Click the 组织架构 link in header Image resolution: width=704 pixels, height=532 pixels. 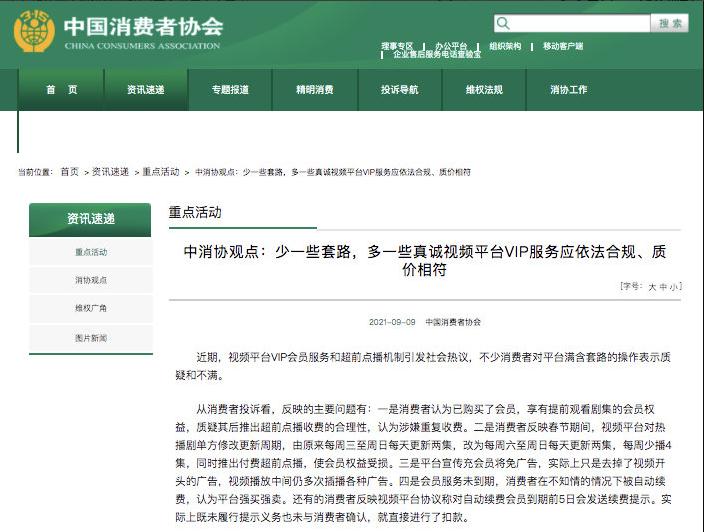(505, 46)
